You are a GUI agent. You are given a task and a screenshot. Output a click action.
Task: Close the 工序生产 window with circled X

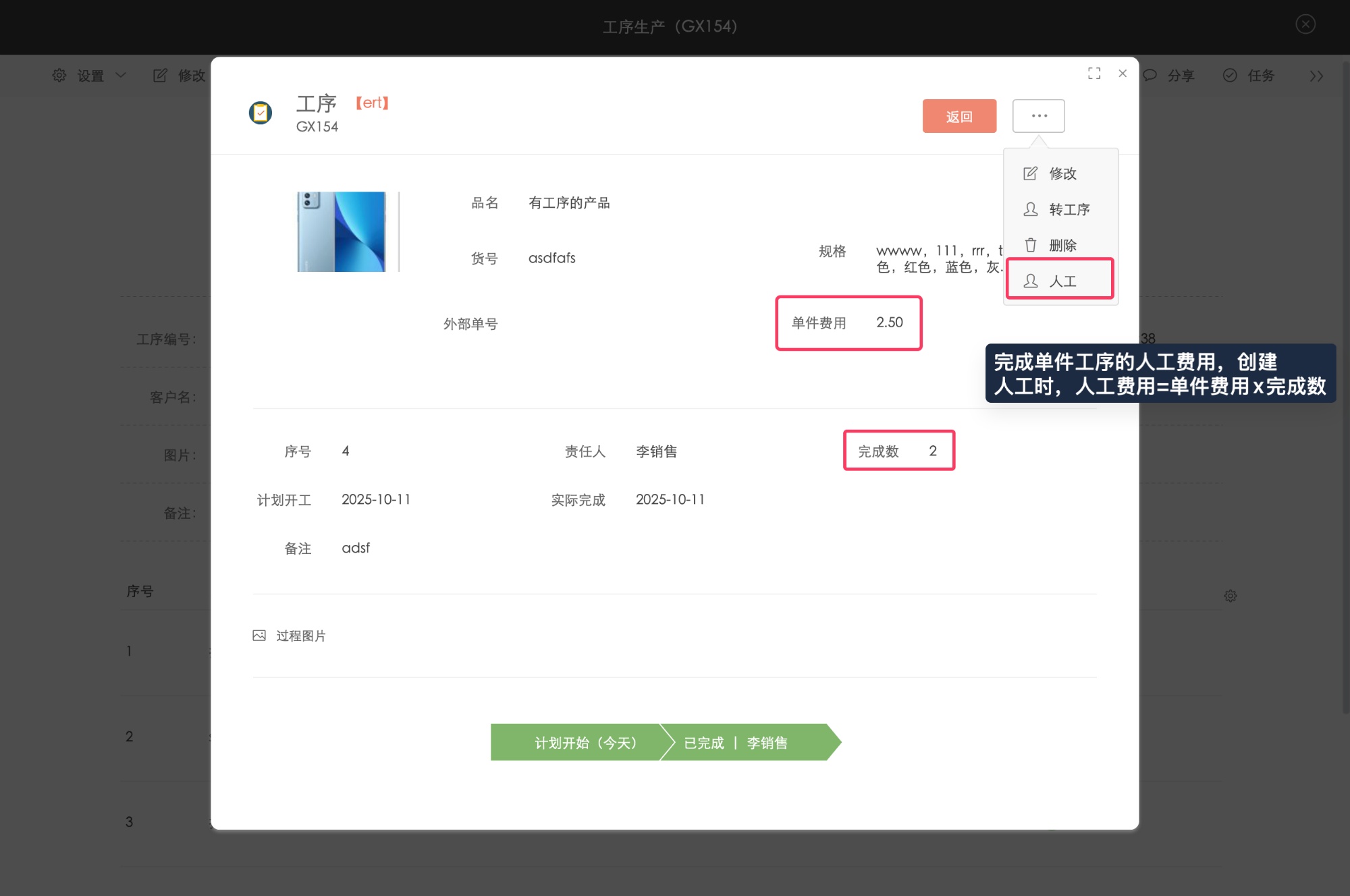coord(1305,24)
